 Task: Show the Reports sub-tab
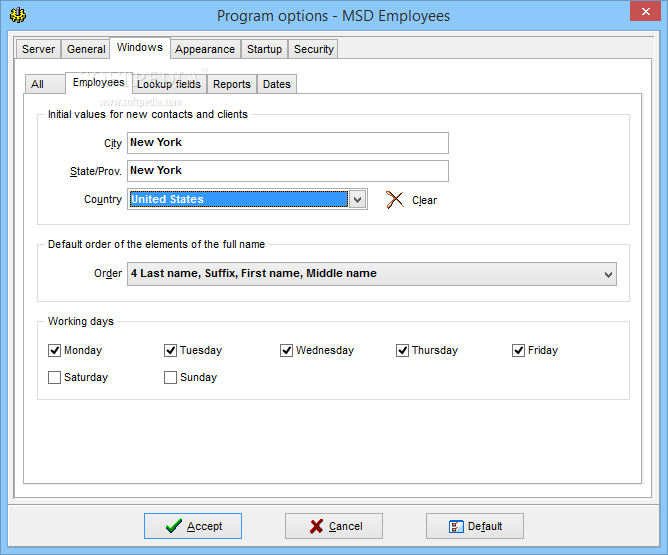(x=232, y=84)
